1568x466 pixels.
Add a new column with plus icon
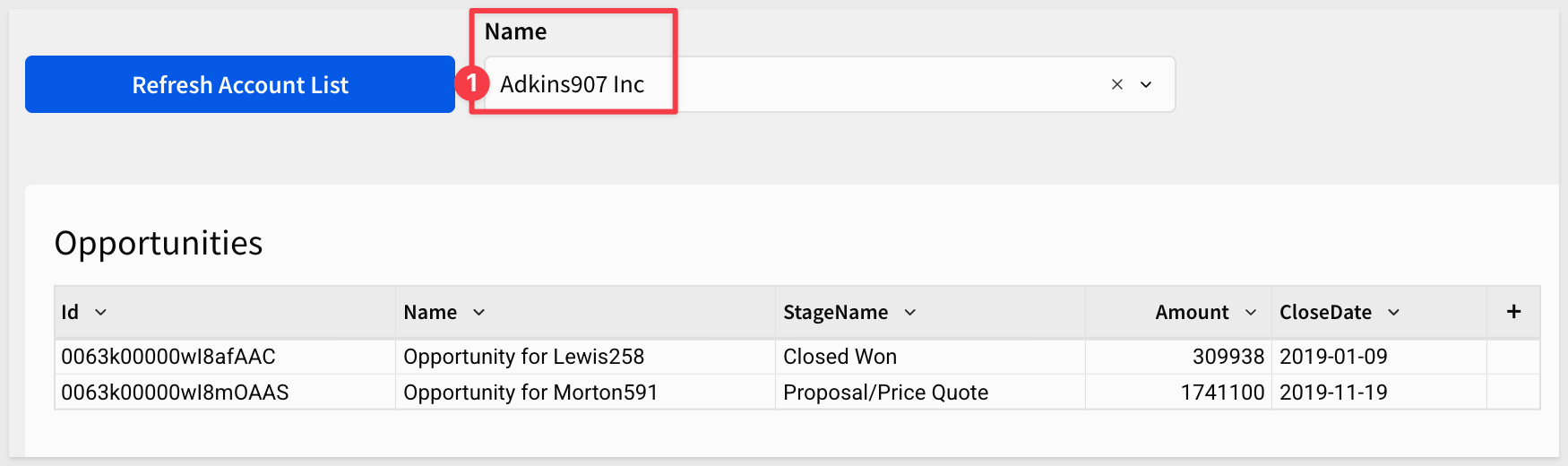[x=1513, y=311]
